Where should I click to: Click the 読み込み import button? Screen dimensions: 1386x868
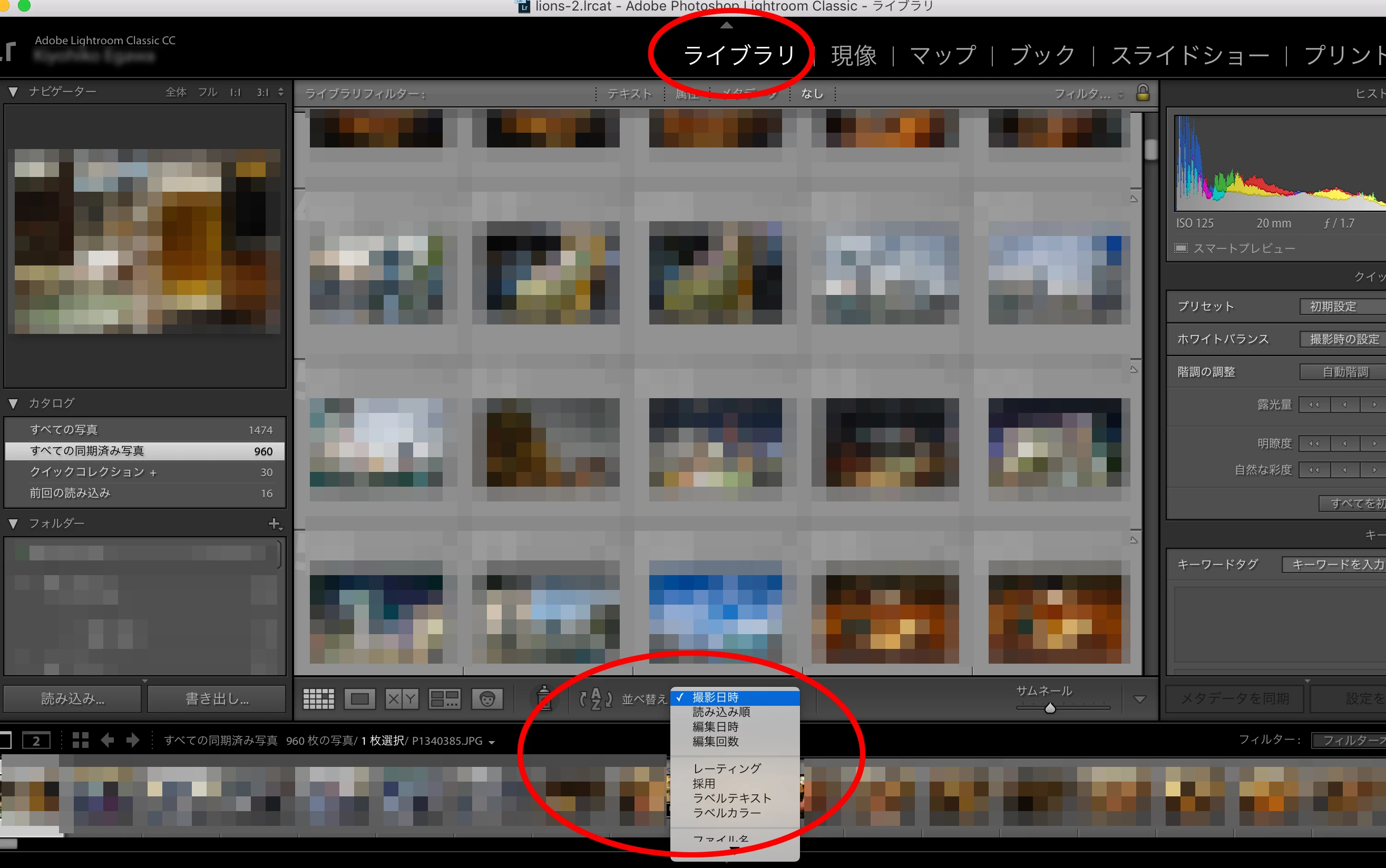pyautogui.click(x=72, y=698)
